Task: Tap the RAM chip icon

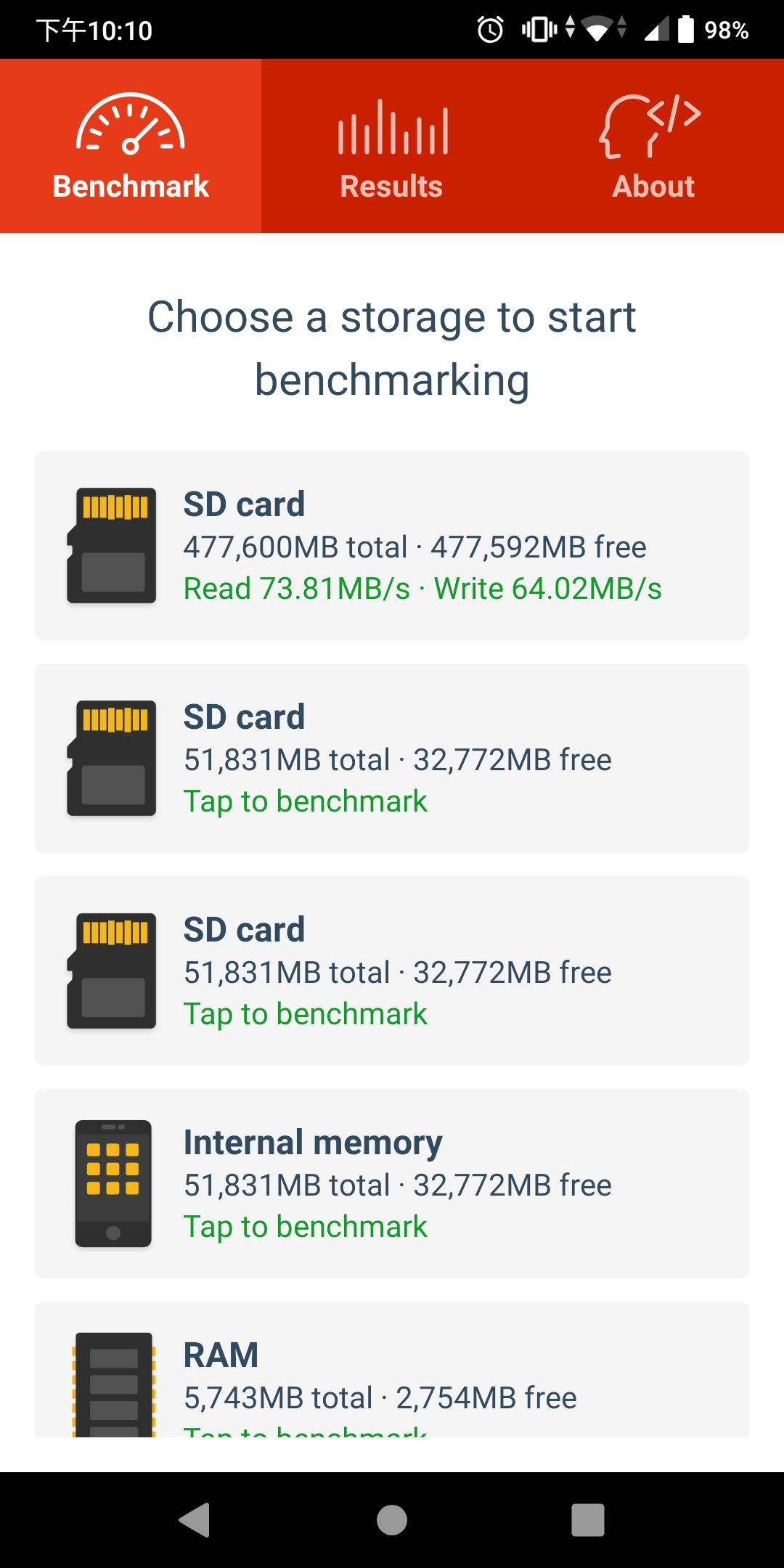Action: pyautogui.click(x=114, y=1384)
